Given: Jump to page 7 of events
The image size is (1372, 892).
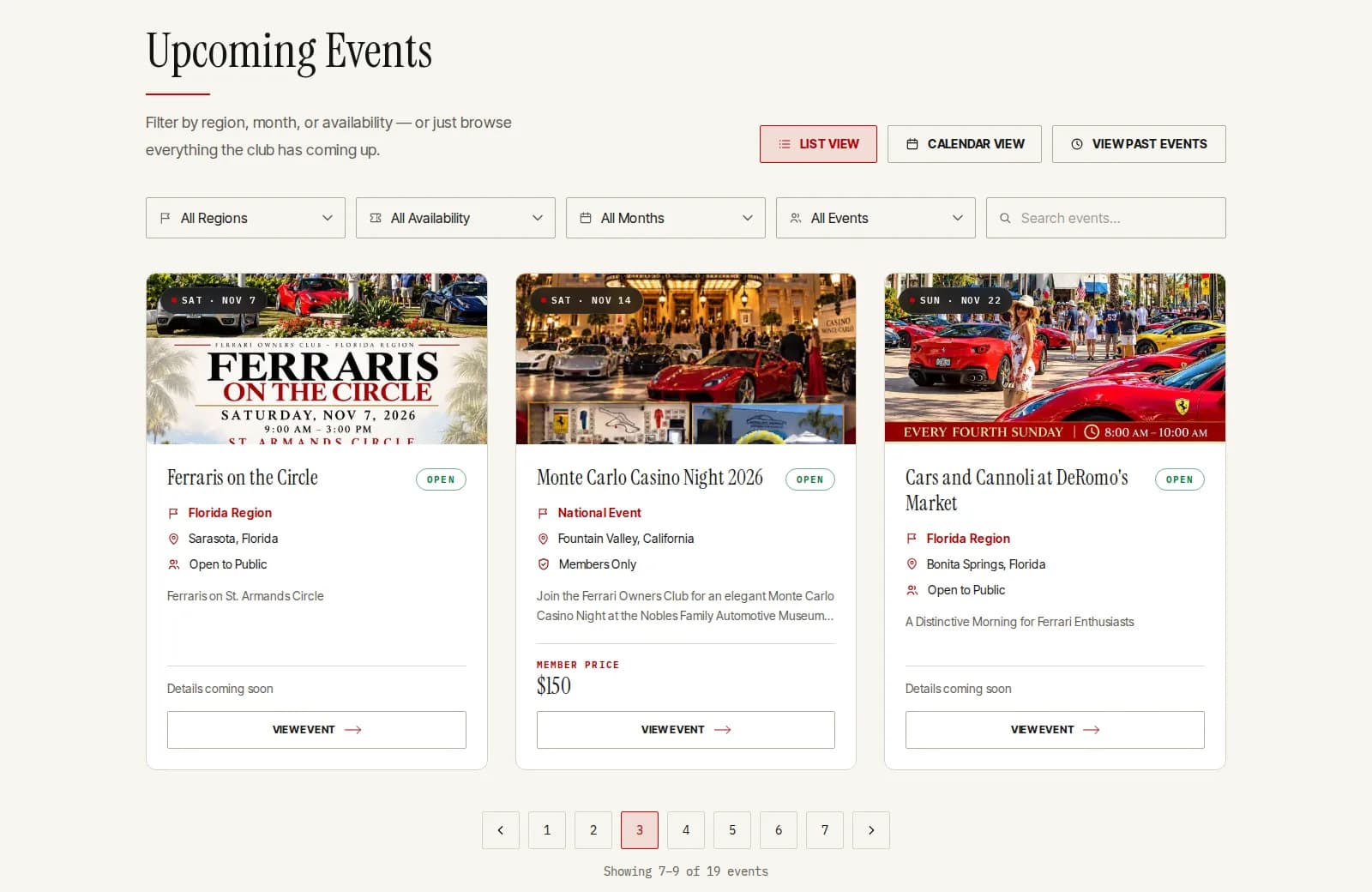Looking at the screenshot, I should pyautogui.click(x=825, y=830).
